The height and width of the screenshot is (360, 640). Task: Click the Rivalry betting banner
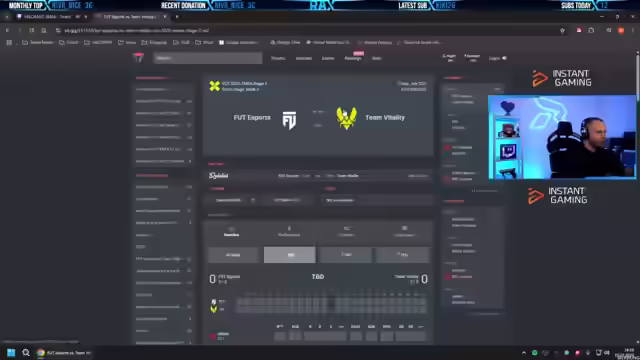pos(318,176)
